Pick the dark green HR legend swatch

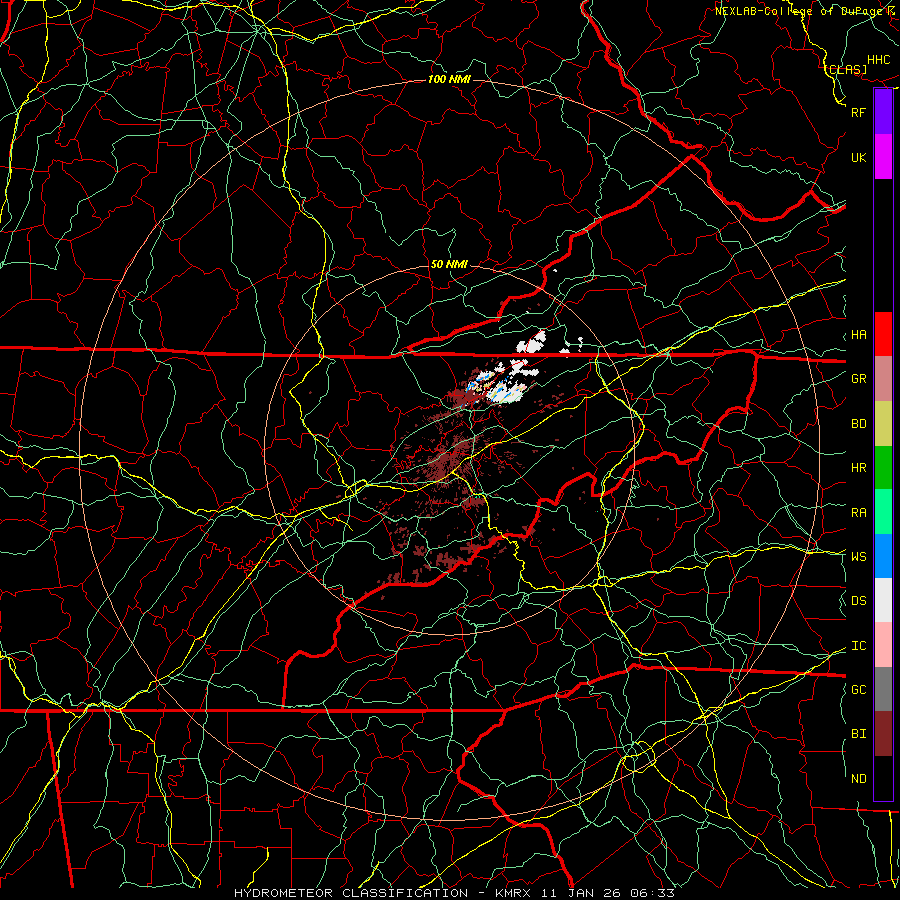click(x=883, y=468)
